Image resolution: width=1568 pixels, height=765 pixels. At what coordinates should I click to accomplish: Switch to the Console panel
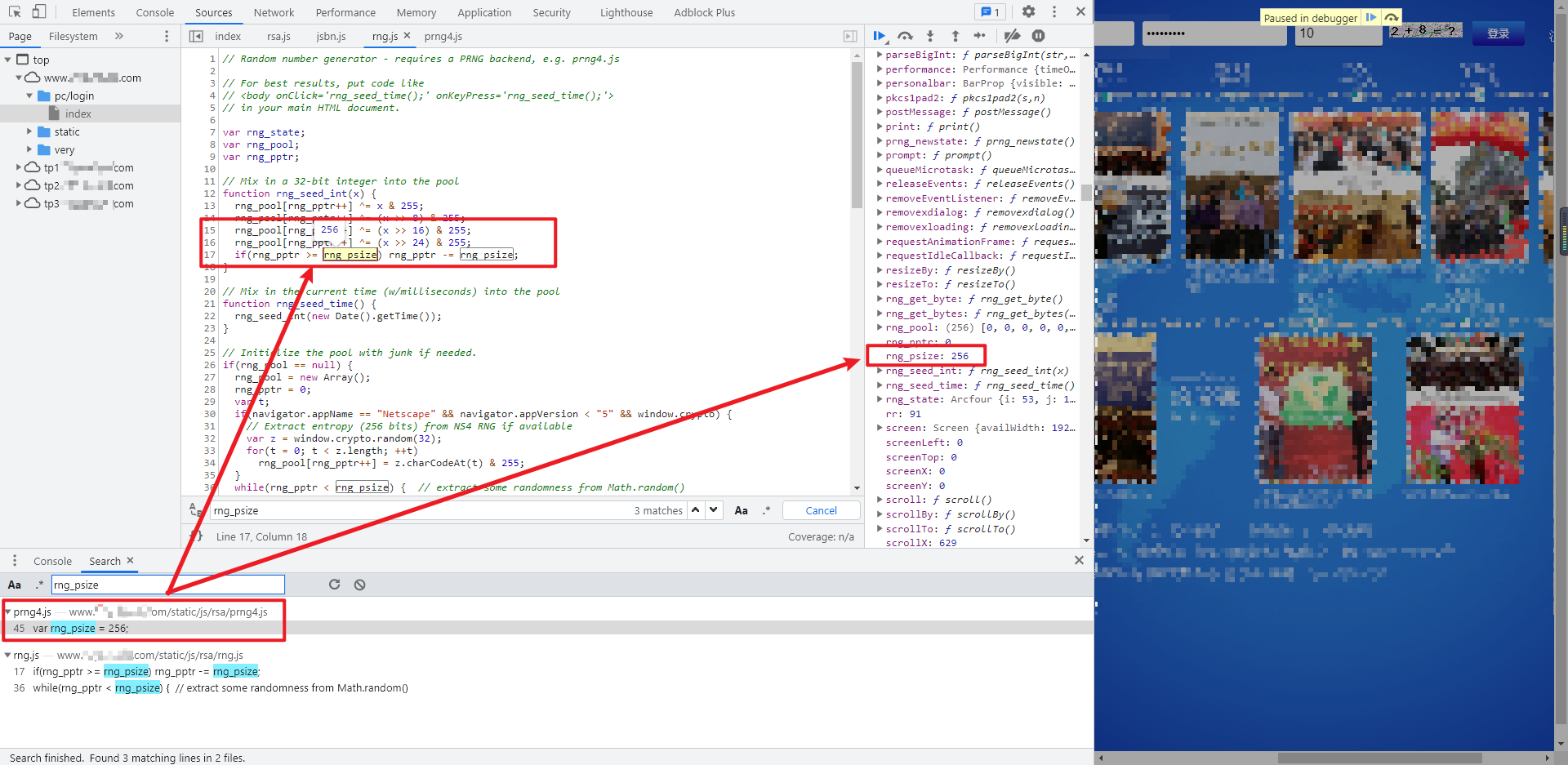point(155,12)
